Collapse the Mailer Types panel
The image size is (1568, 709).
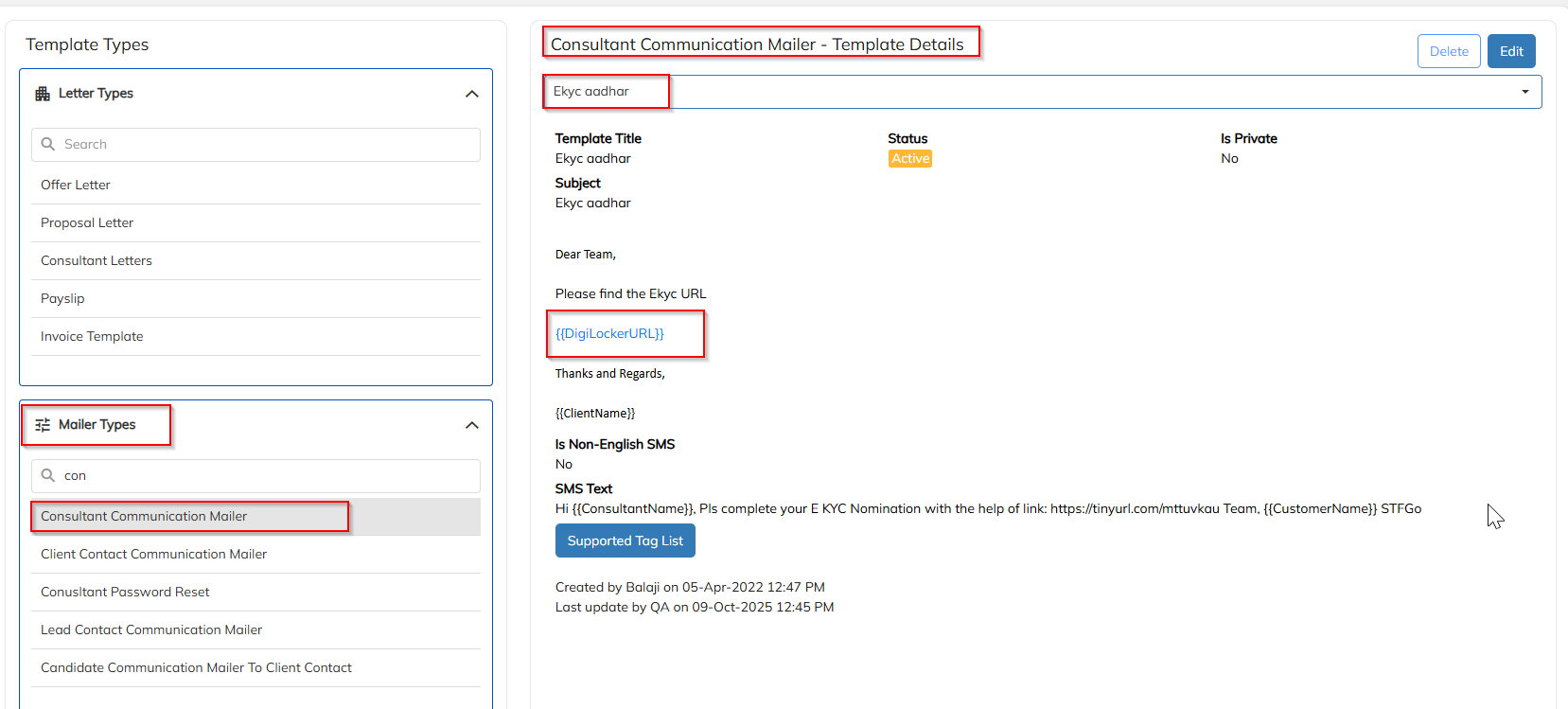[472, 425]
